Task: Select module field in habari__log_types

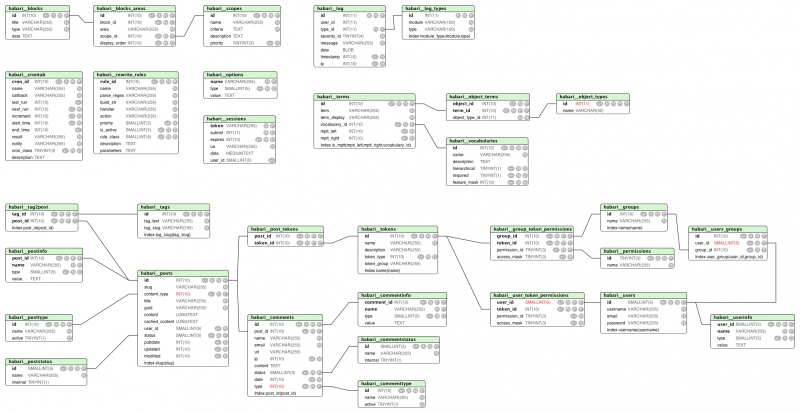Action: (x=439, y=22)
